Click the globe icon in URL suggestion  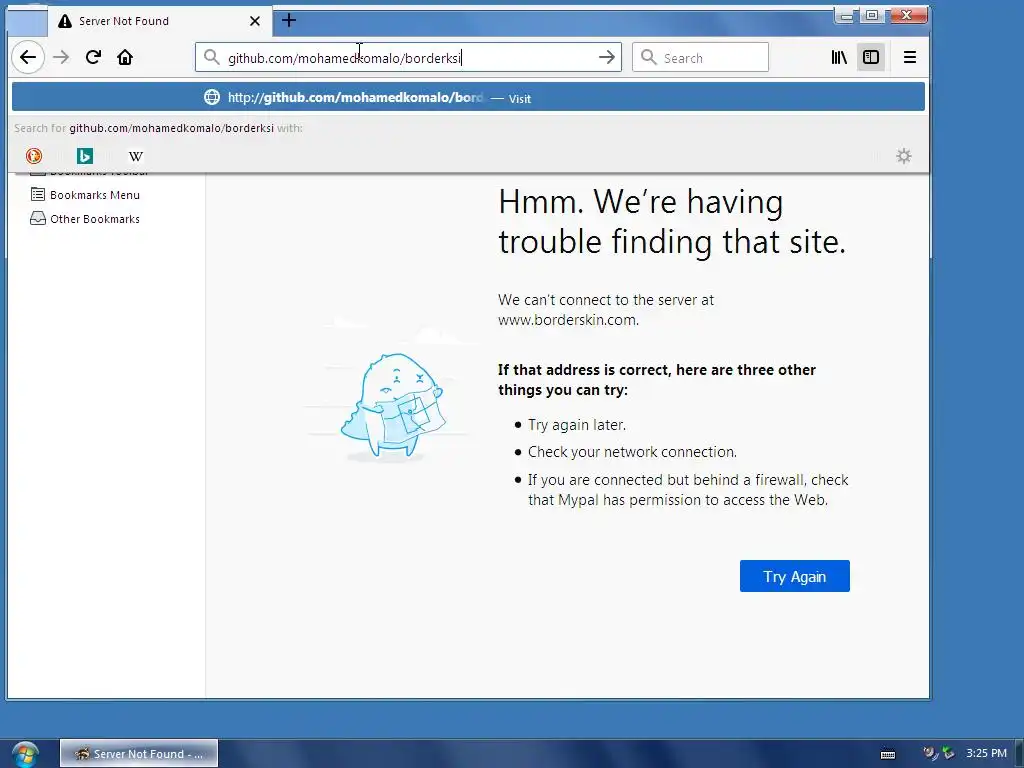(212, 97)
